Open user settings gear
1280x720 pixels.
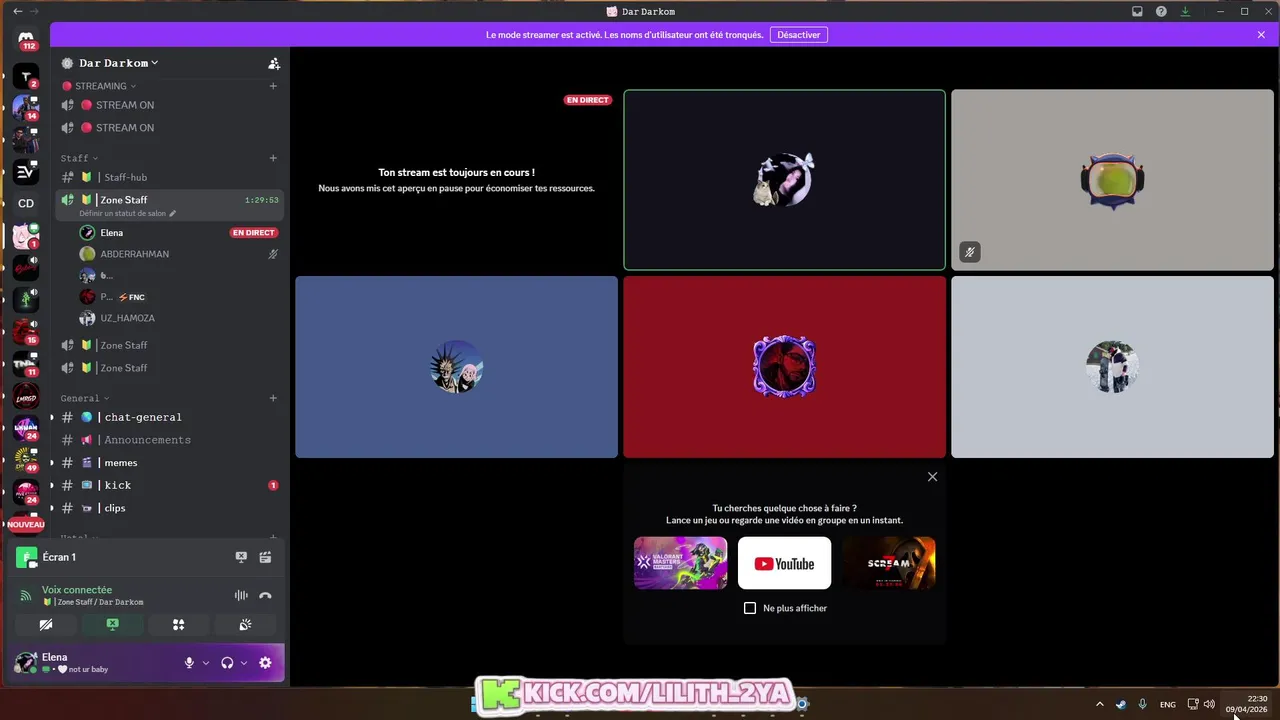(265, 662)
